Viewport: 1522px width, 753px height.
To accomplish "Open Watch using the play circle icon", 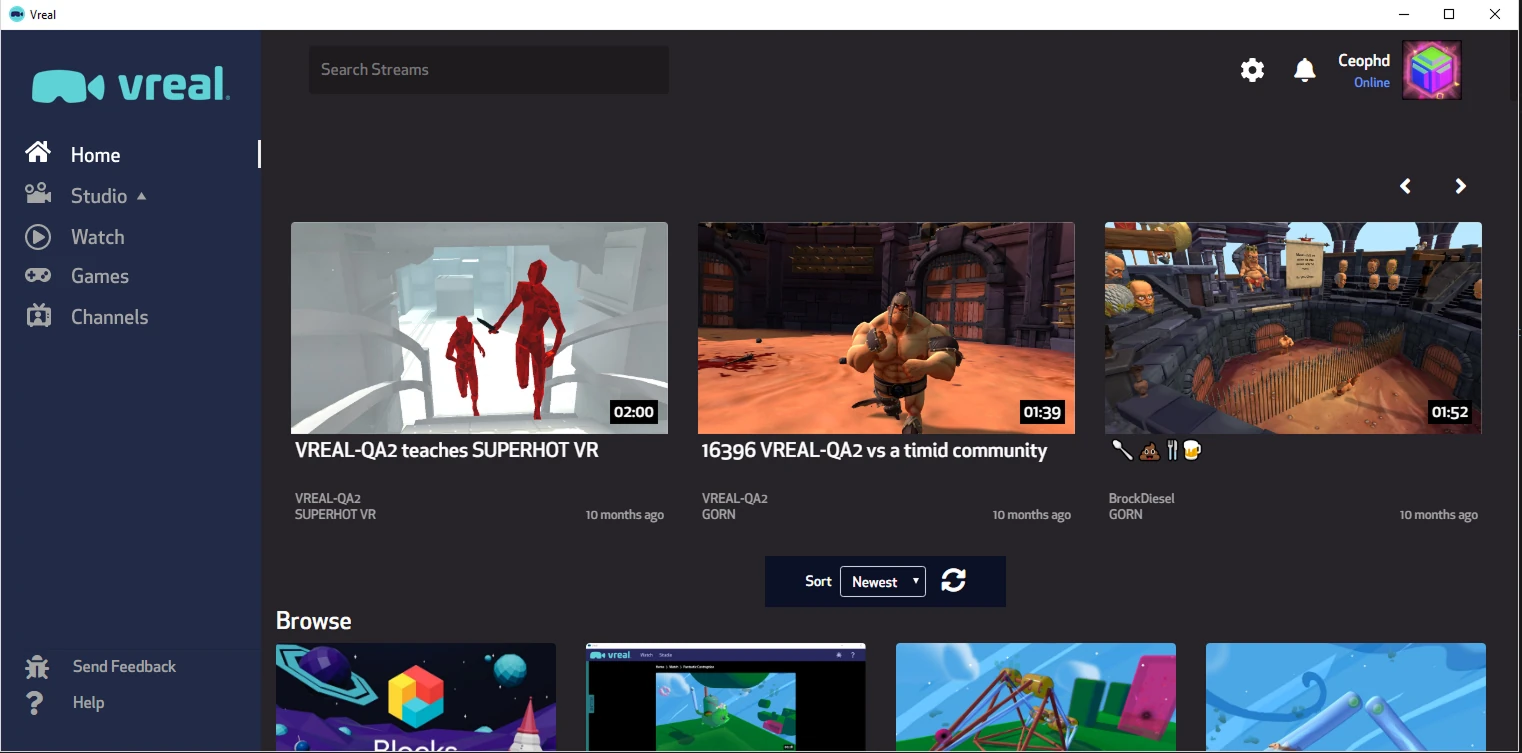I will click(x=38, y=237).
